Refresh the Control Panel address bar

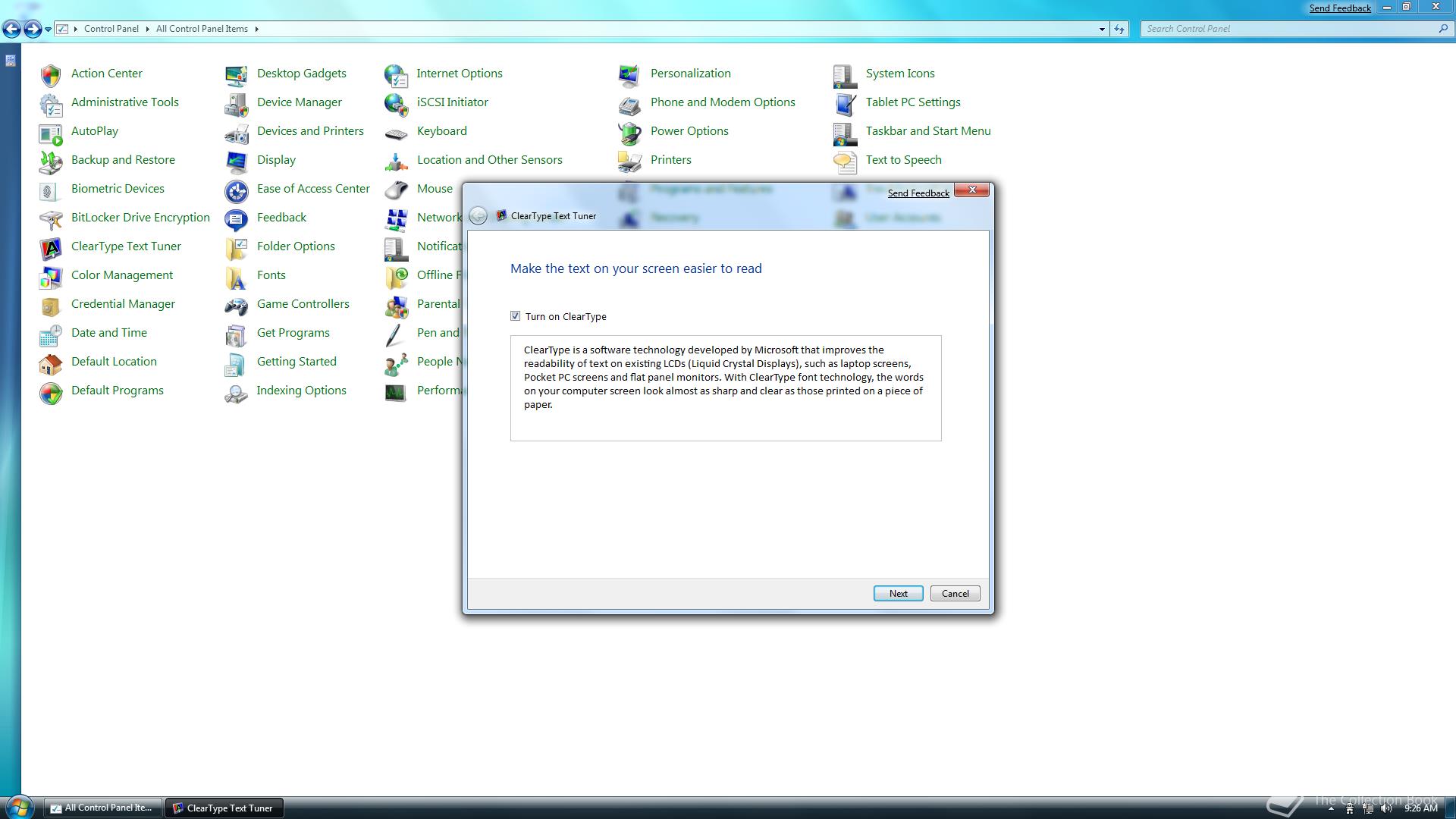pyautogui.click(x=1119, y=29)
